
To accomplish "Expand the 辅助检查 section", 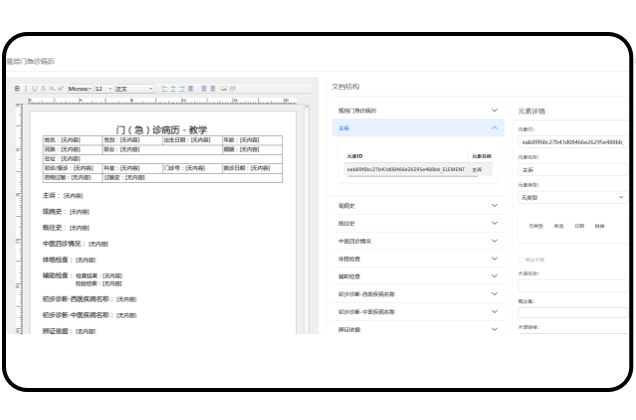I will [x=418, y=276].
